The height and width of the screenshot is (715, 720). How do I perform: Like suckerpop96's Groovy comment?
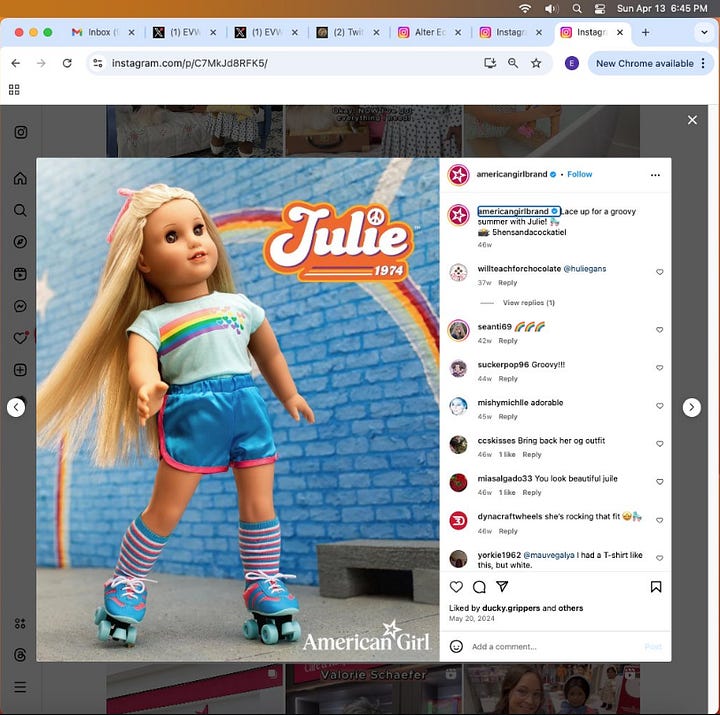(659, 368)
